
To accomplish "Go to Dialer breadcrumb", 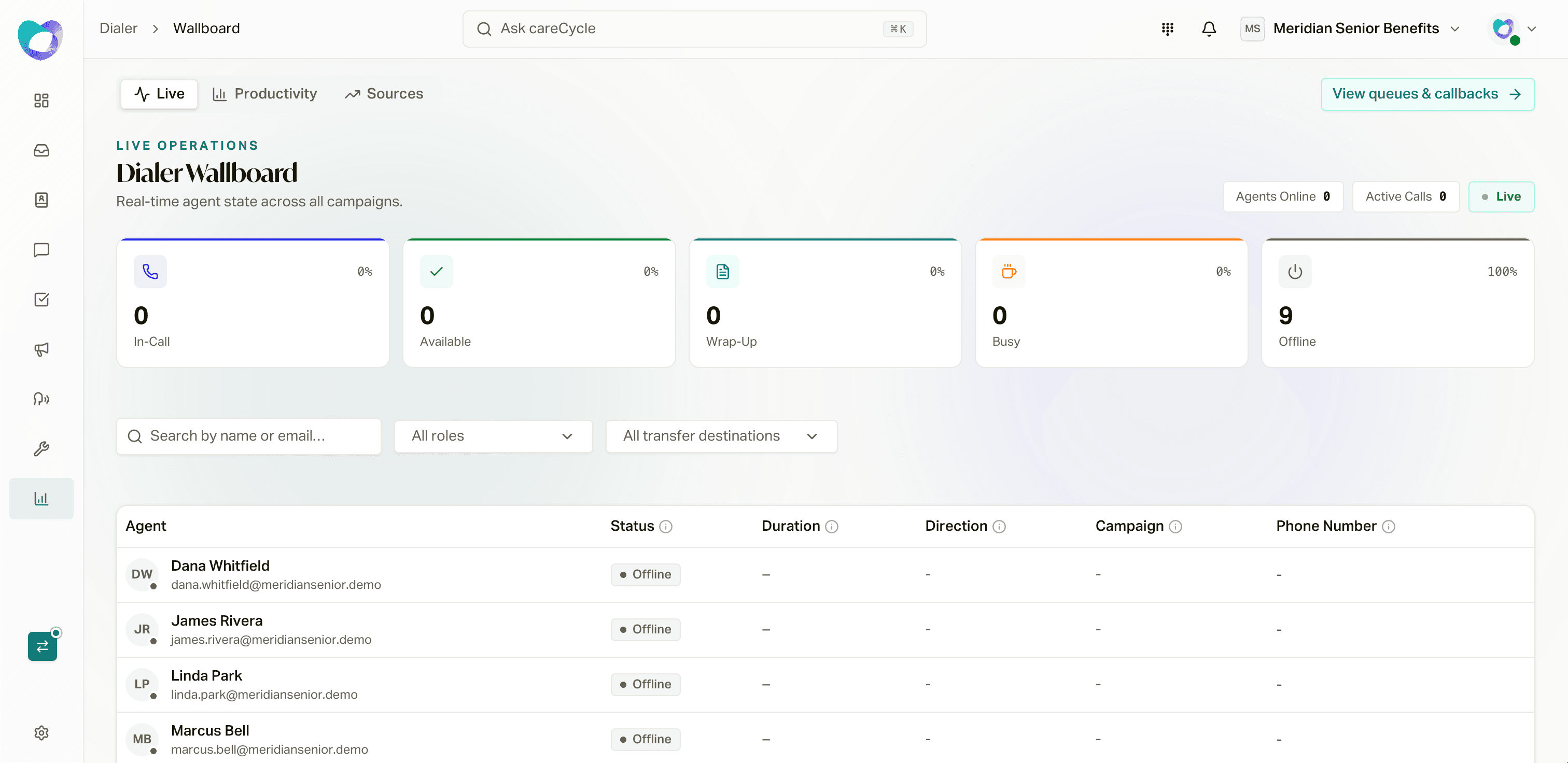I will click(118, 29).
